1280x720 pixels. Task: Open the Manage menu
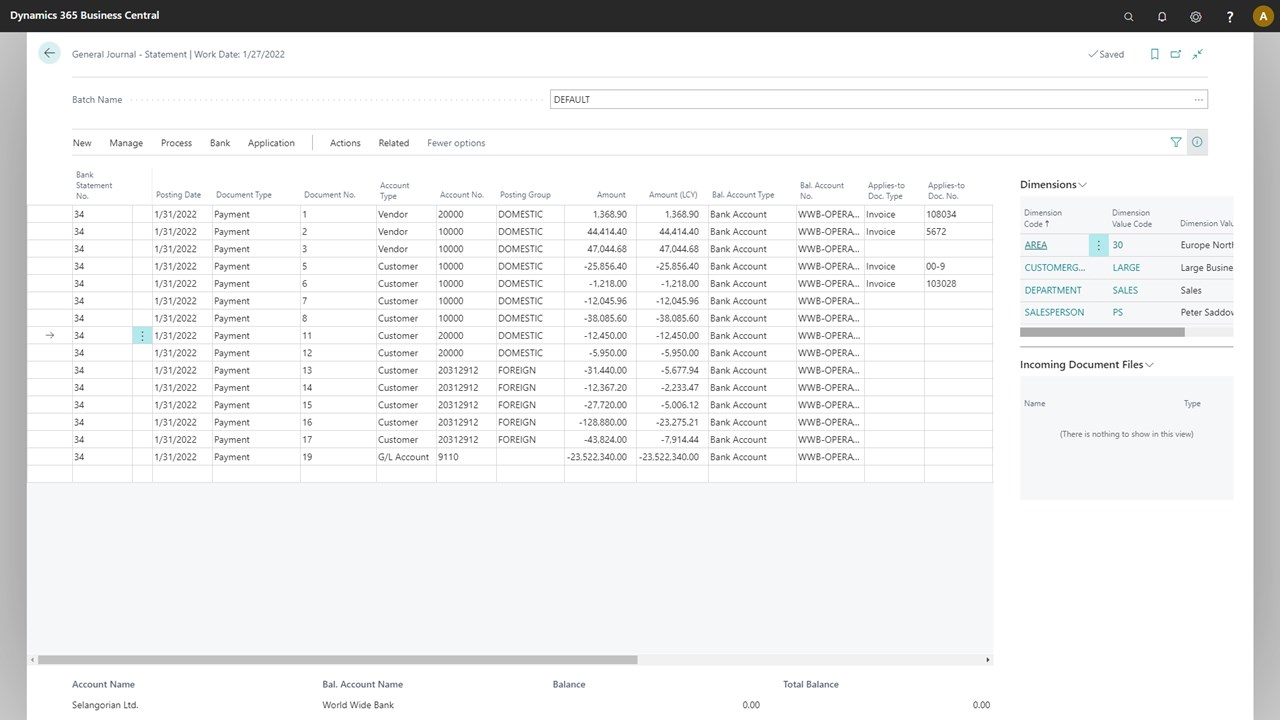tap(126, 143)
